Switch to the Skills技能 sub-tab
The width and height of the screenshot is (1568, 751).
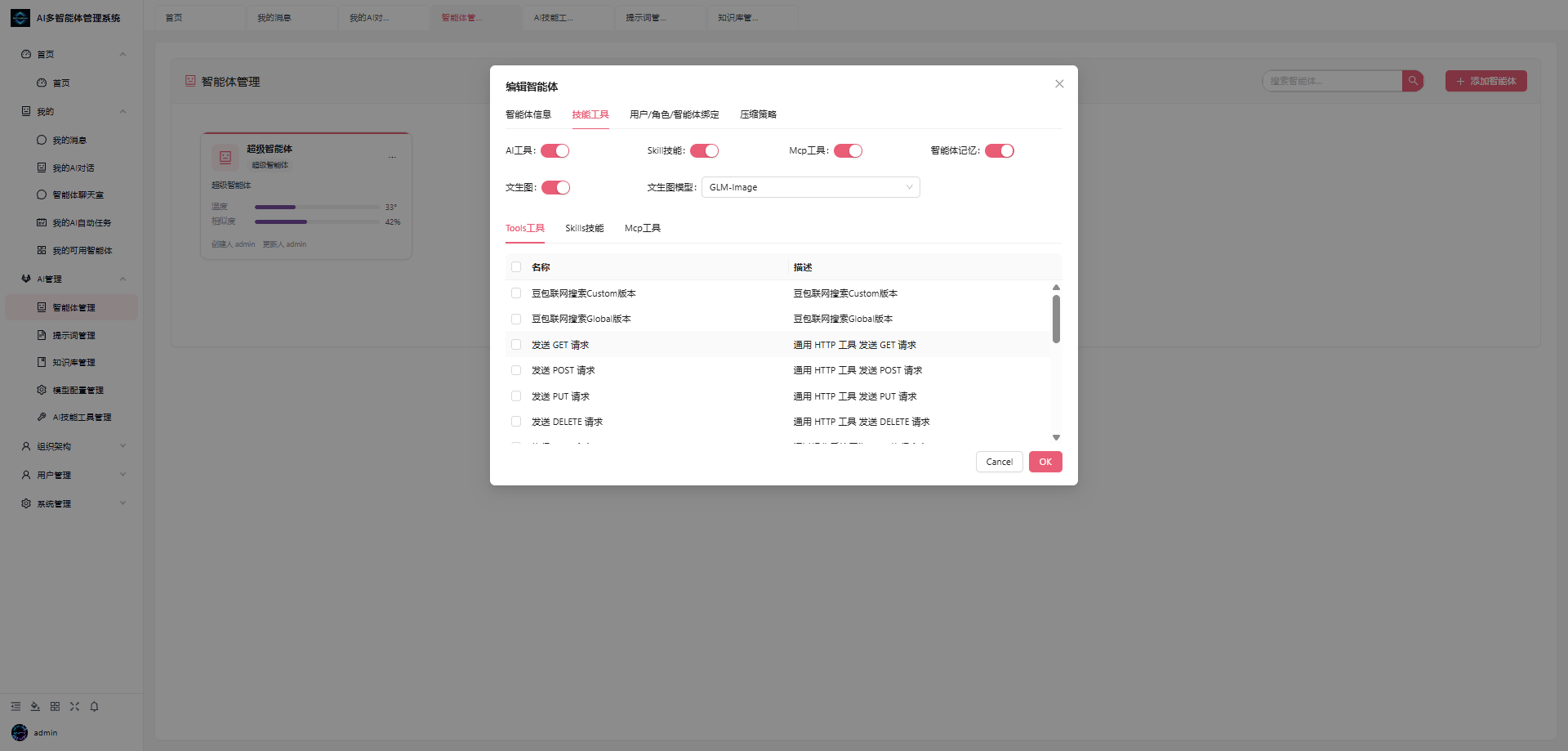pos(585,228)
